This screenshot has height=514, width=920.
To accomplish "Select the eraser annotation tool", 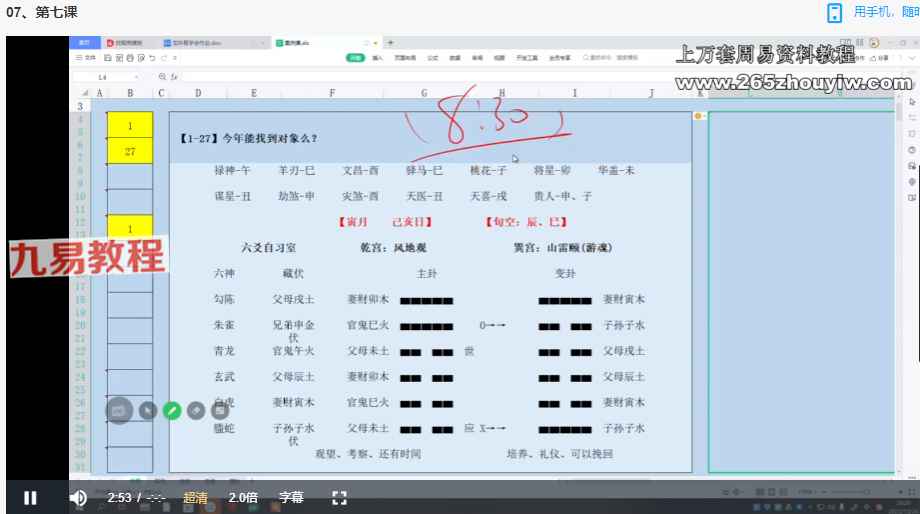I will pyautogui.click(x=196, y=411).
